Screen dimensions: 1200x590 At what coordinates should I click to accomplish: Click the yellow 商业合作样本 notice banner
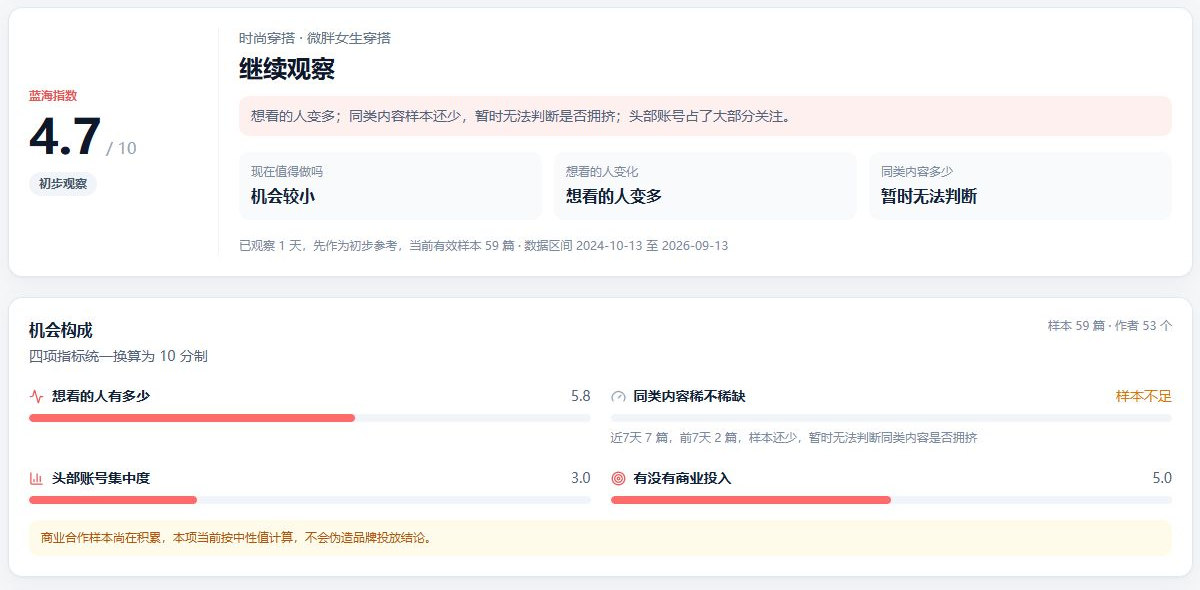[600, 538]
